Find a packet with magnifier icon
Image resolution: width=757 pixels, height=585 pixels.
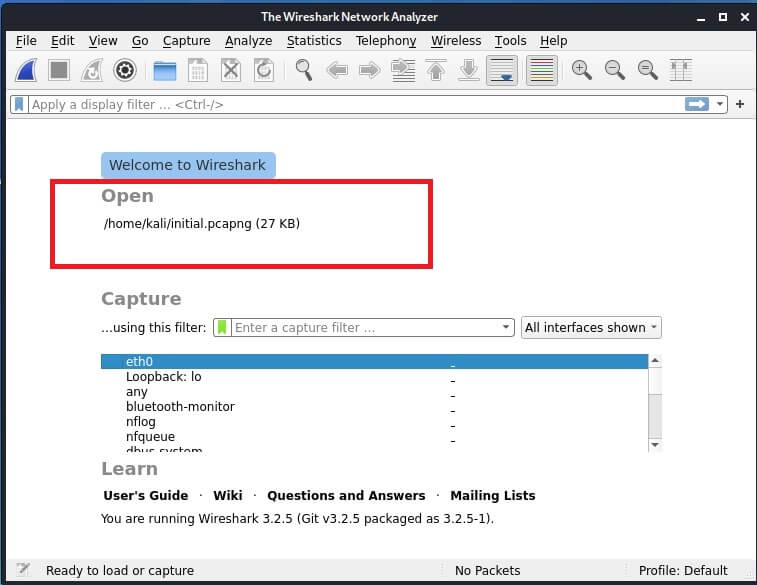click(304, 70)
